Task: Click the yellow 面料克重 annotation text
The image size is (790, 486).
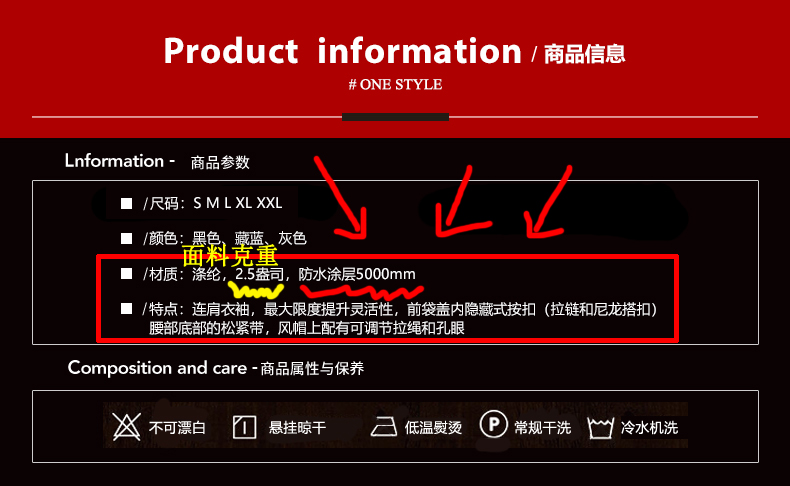Action: [230, 256]
